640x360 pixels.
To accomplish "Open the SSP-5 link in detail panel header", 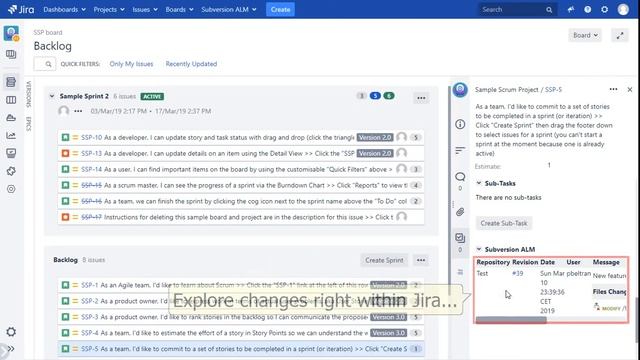I will click(553, 90).
